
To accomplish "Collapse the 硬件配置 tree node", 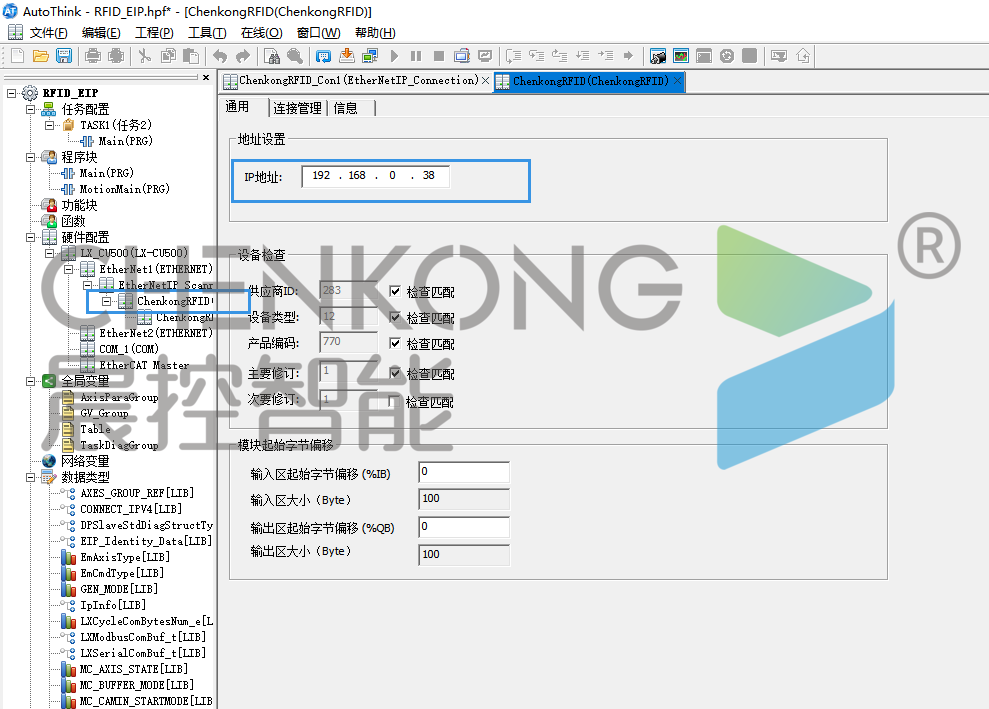I will coord(30,237).
